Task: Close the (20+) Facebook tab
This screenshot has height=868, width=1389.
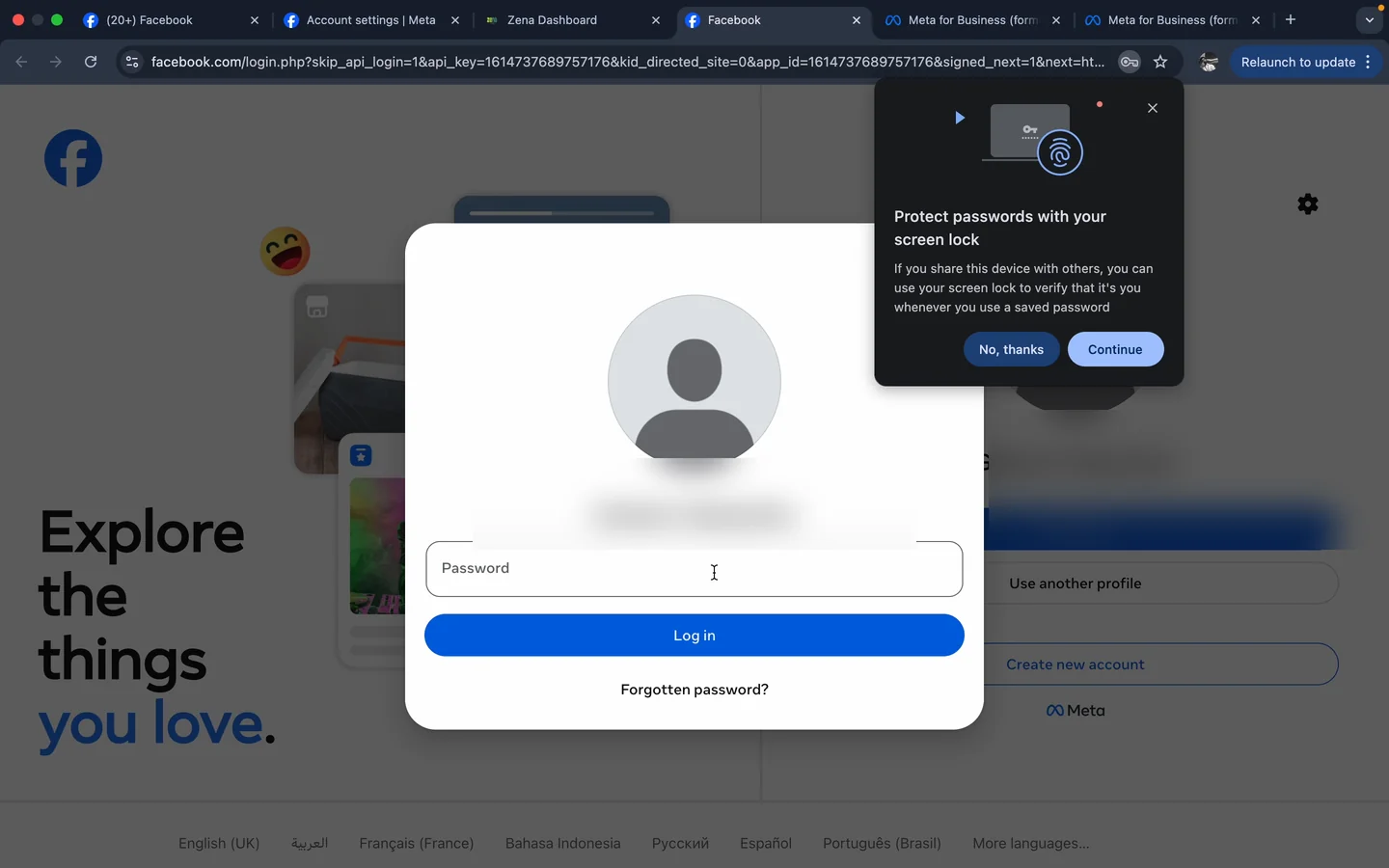Action: 255,19
